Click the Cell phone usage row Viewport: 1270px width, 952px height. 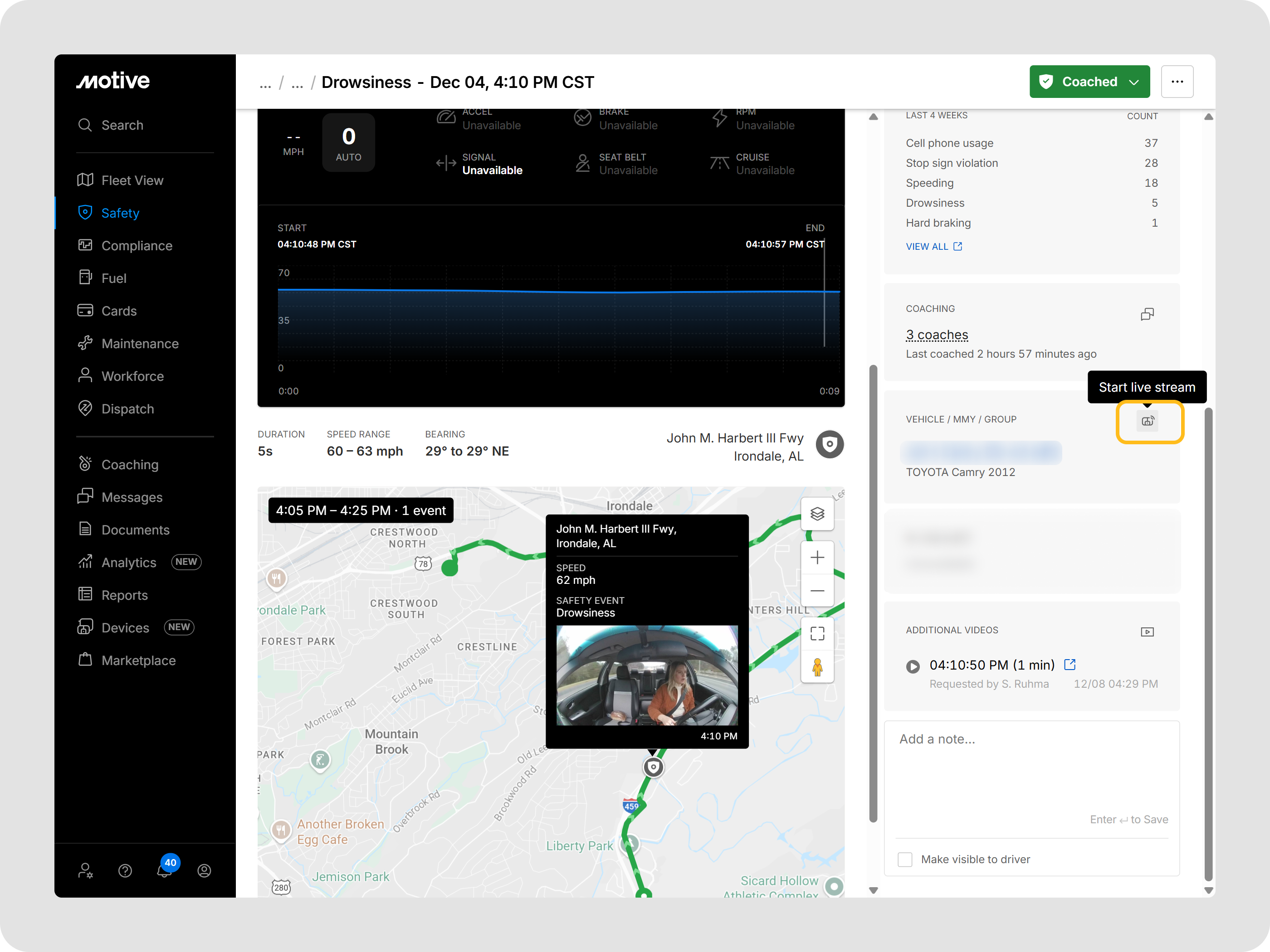pyautogui.click(x=1032, y=143)
